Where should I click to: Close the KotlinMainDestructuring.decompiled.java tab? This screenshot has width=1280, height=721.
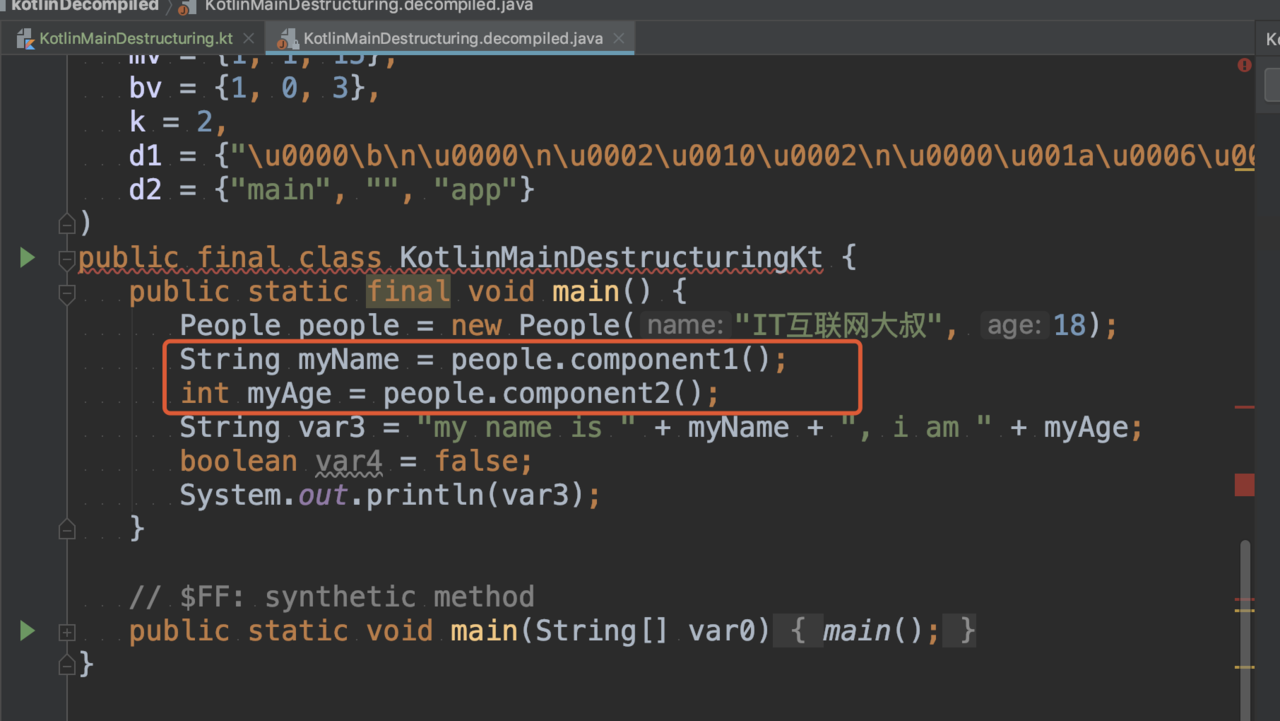pyautogui.click(x=619, y=39)
